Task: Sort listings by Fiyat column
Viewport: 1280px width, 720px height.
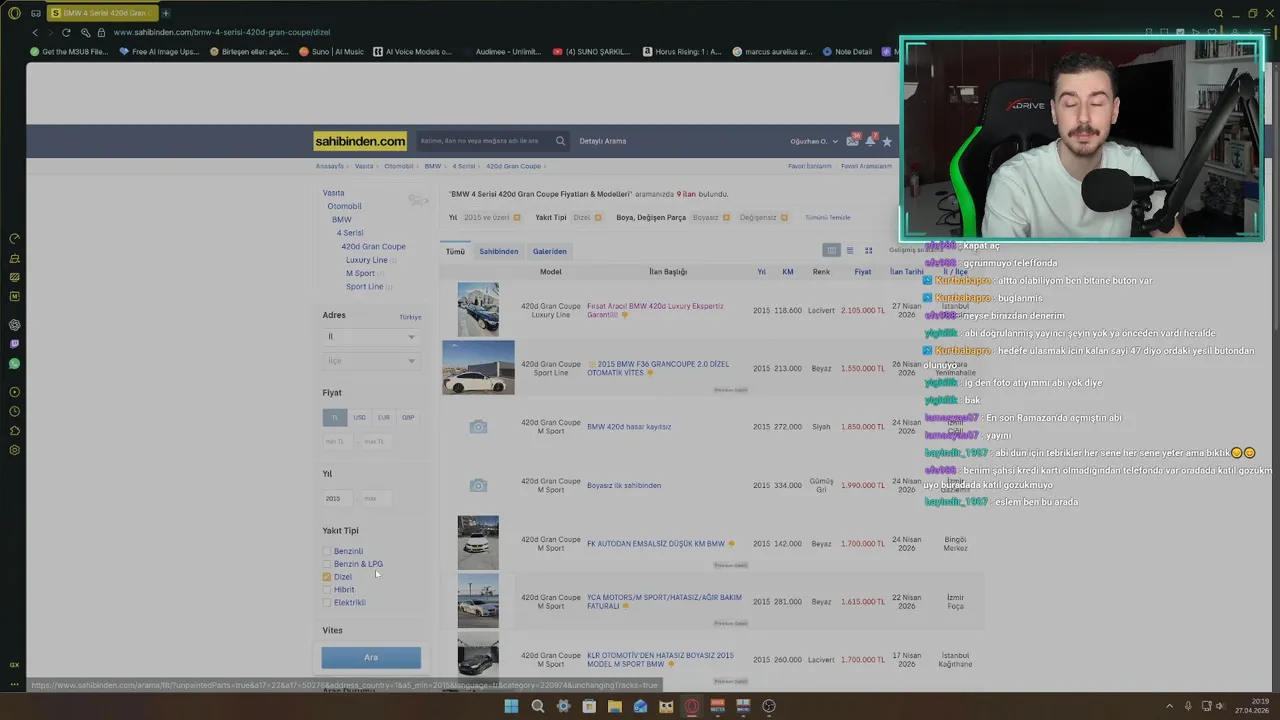Action: [x=862, y=271]
